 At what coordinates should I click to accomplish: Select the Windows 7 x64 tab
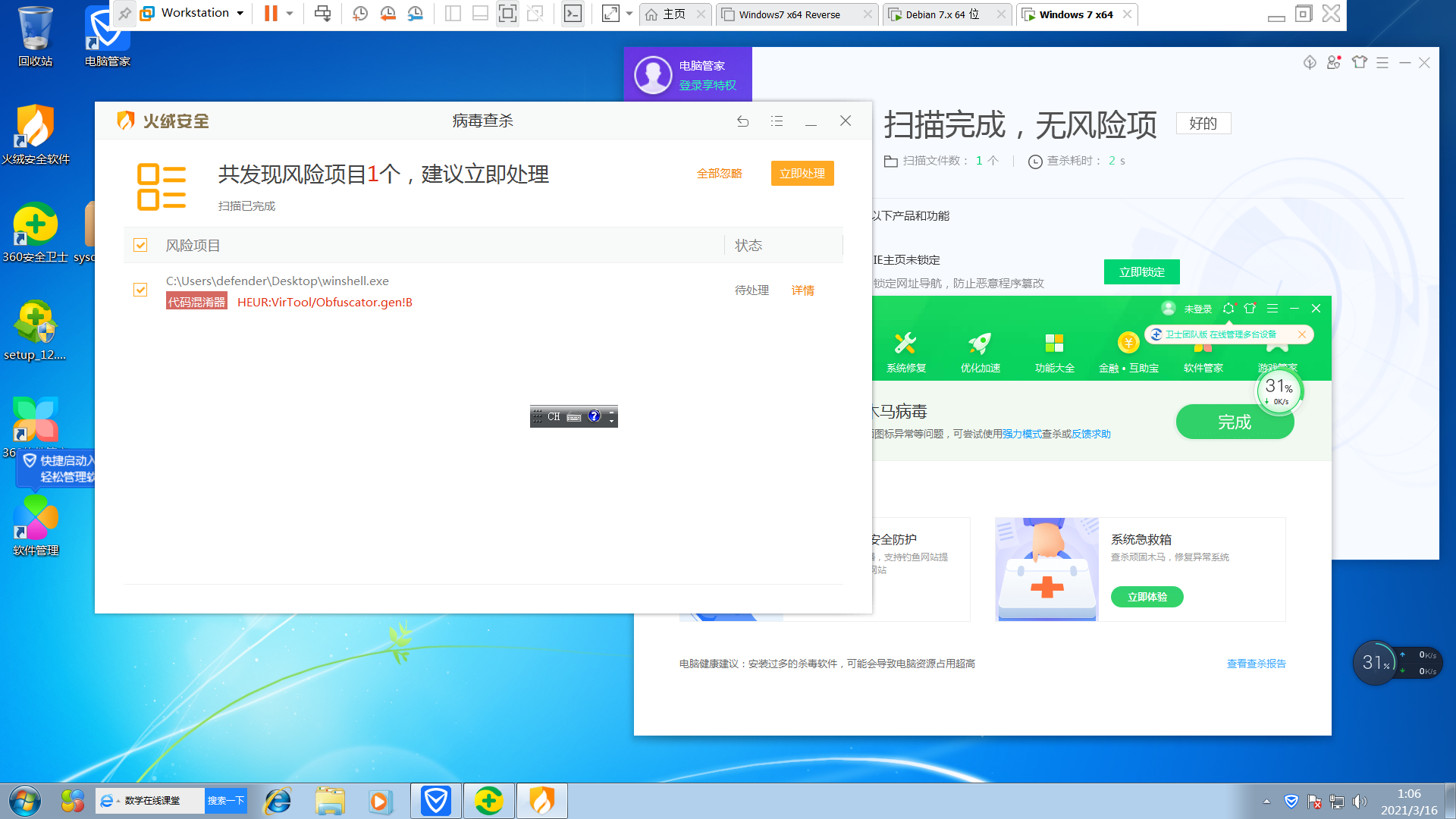click(x=1076, y=14)
